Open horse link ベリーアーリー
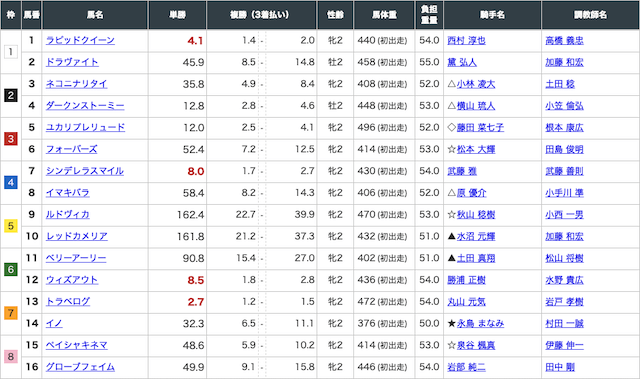The image size is (640, 379). [x=76, y=258]
